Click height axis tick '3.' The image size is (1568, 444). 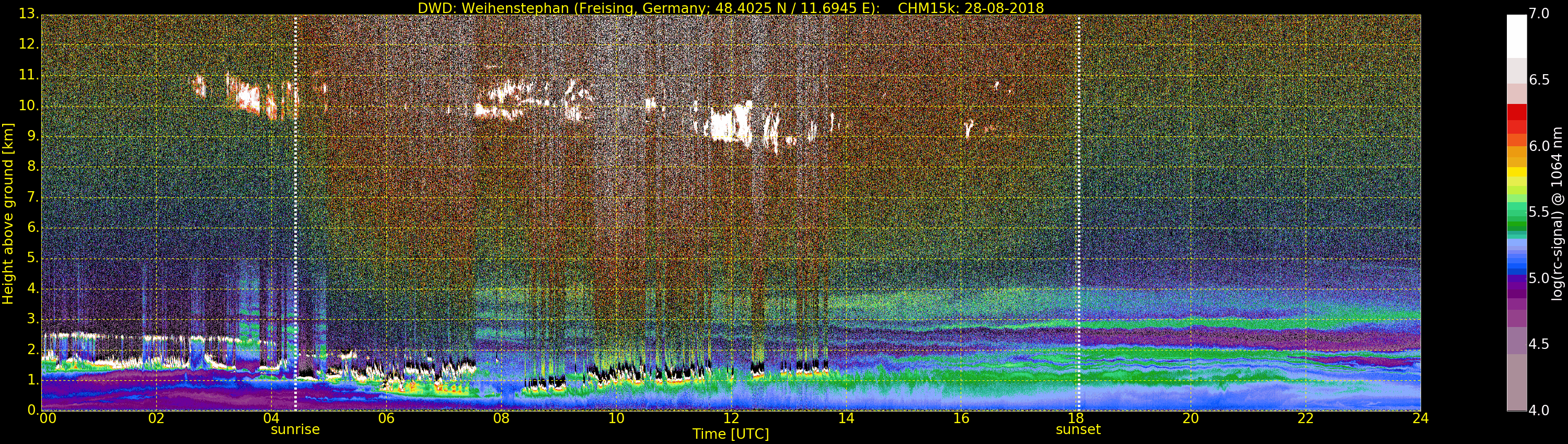pyautogui.click(x=33, y=318)
